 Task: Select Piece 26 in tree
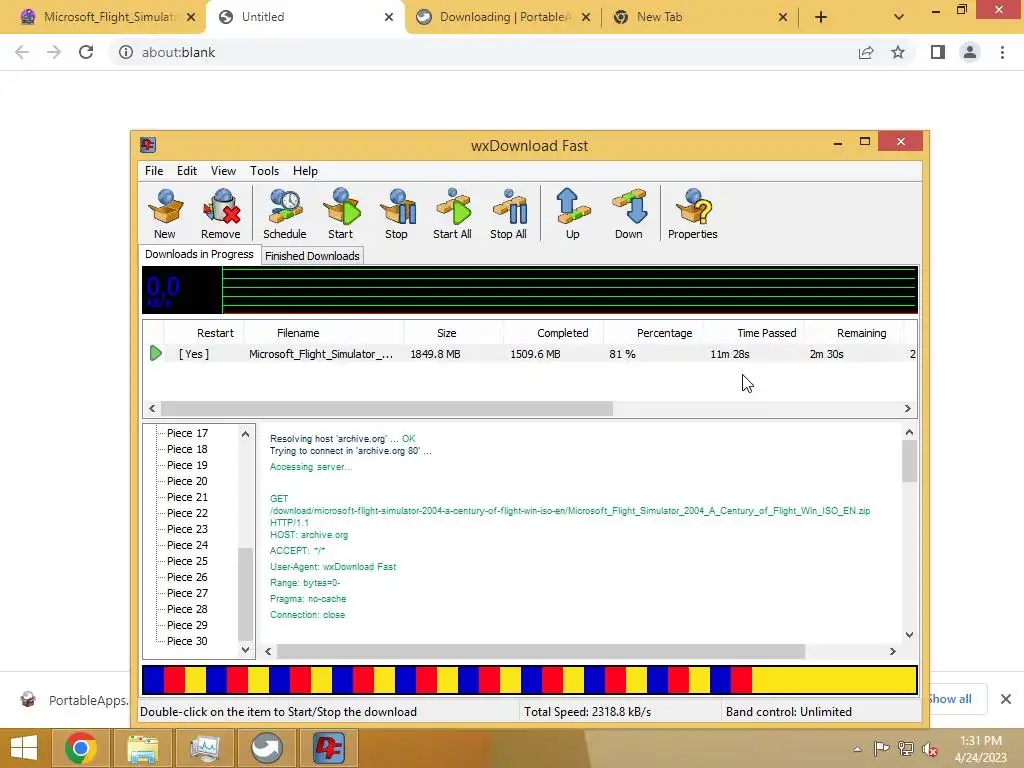(187, 577)
